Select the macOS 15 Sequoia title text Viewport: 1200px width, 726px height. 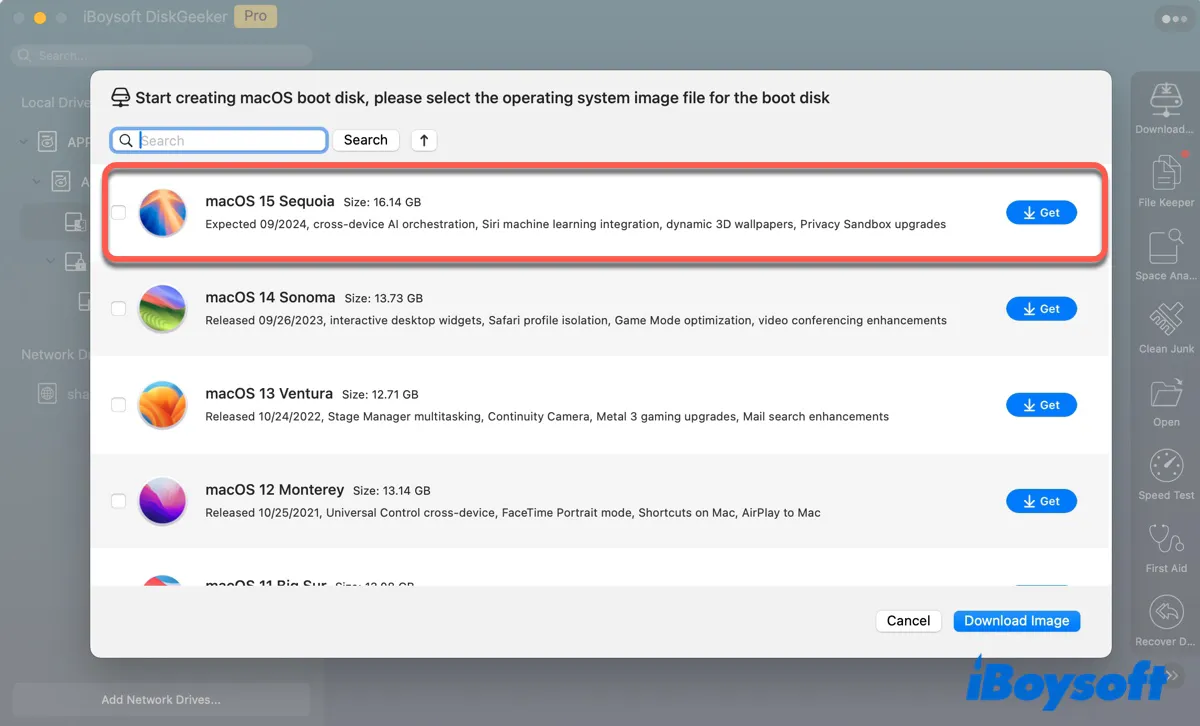pyautogui.click(x=270, y=201)
